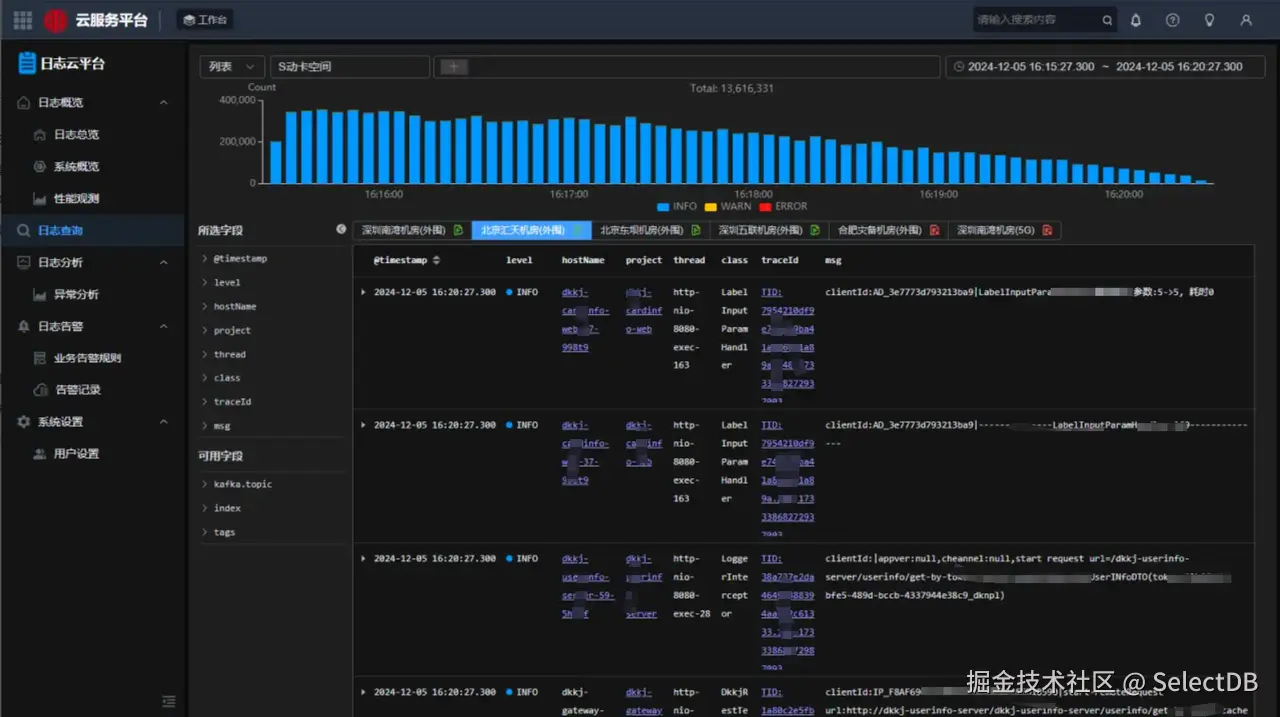The image size is (1280, 717).
Task: Switch to 深圳五联机房(外围) tab
Action: pos(769,230)
